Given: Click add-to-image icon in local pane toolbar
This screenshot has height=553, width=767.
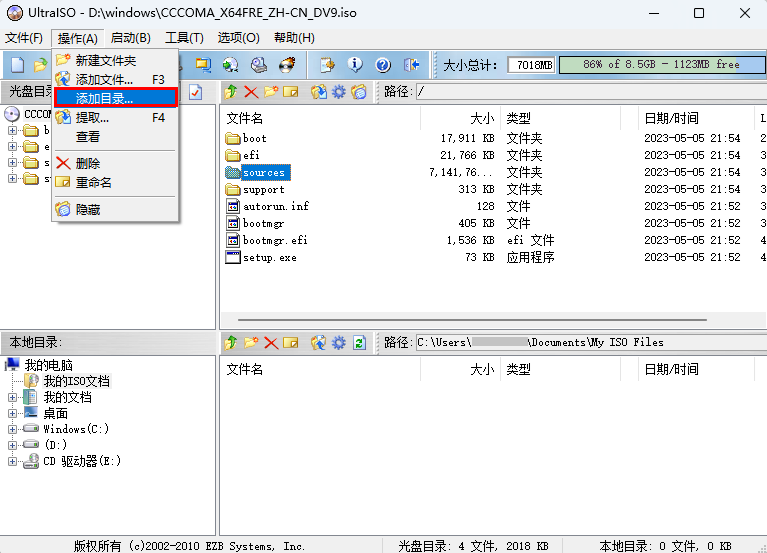Looking at the screenshot, I should pyautogui.click(x=318, y=342).
